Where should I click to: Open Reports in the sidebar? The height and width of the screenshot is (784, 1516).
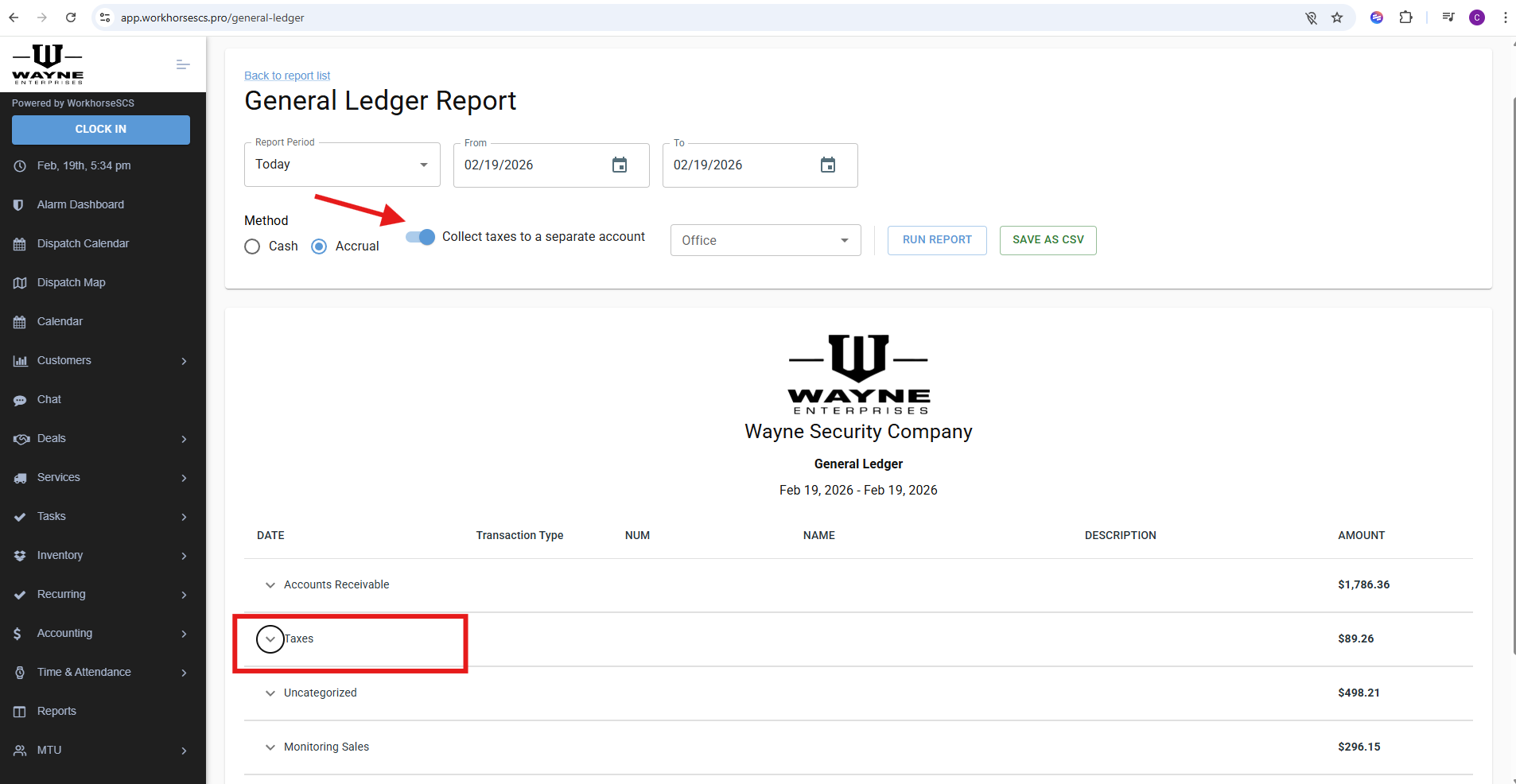[57, 712]
